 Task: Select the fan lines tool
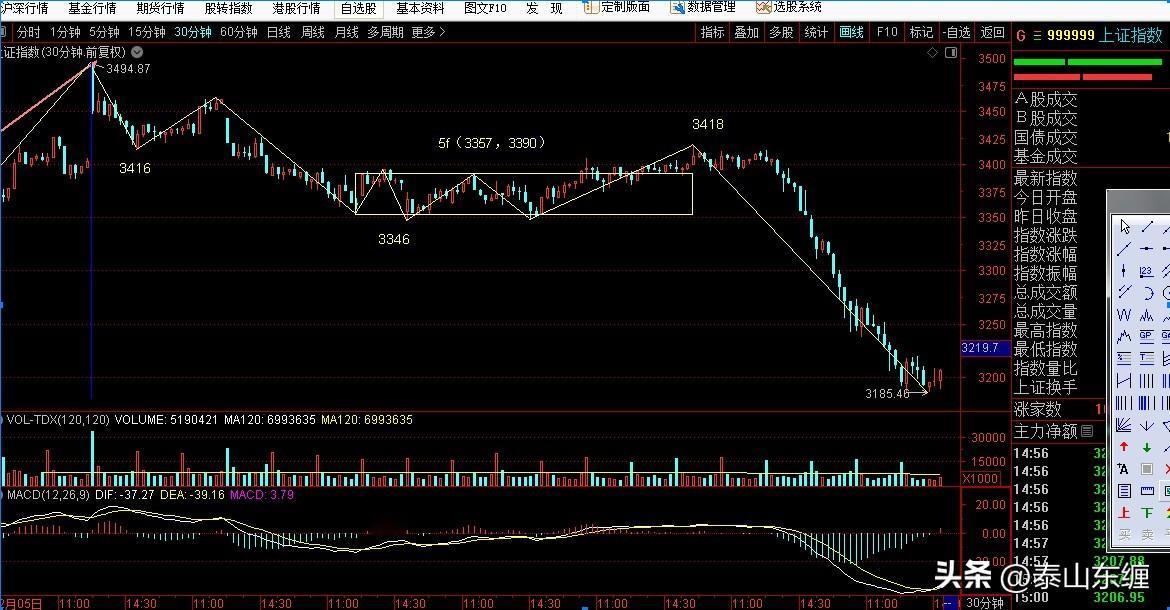point(1124,426)
